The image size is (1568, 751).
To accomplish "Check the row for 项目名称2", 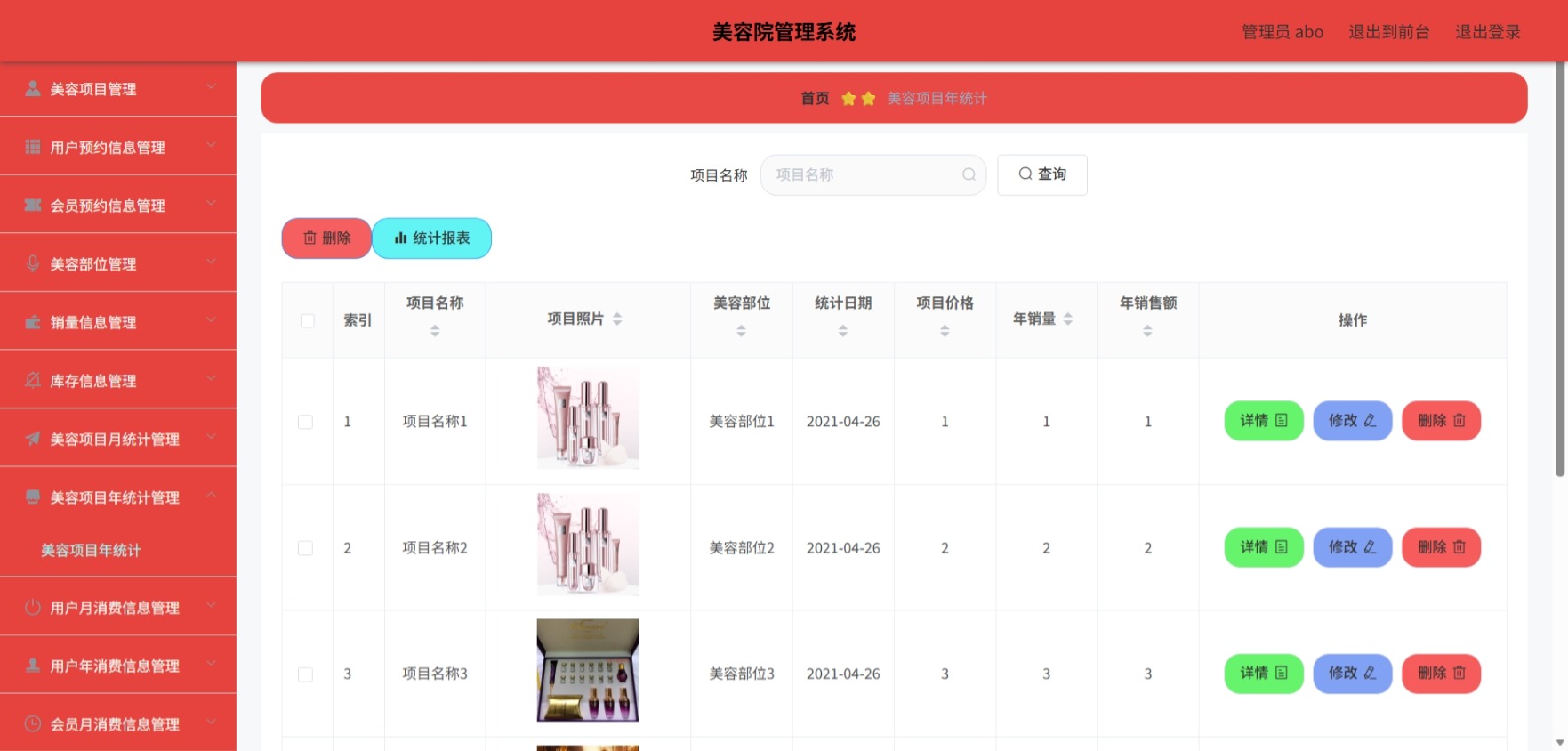I will [x=305, y=548].
